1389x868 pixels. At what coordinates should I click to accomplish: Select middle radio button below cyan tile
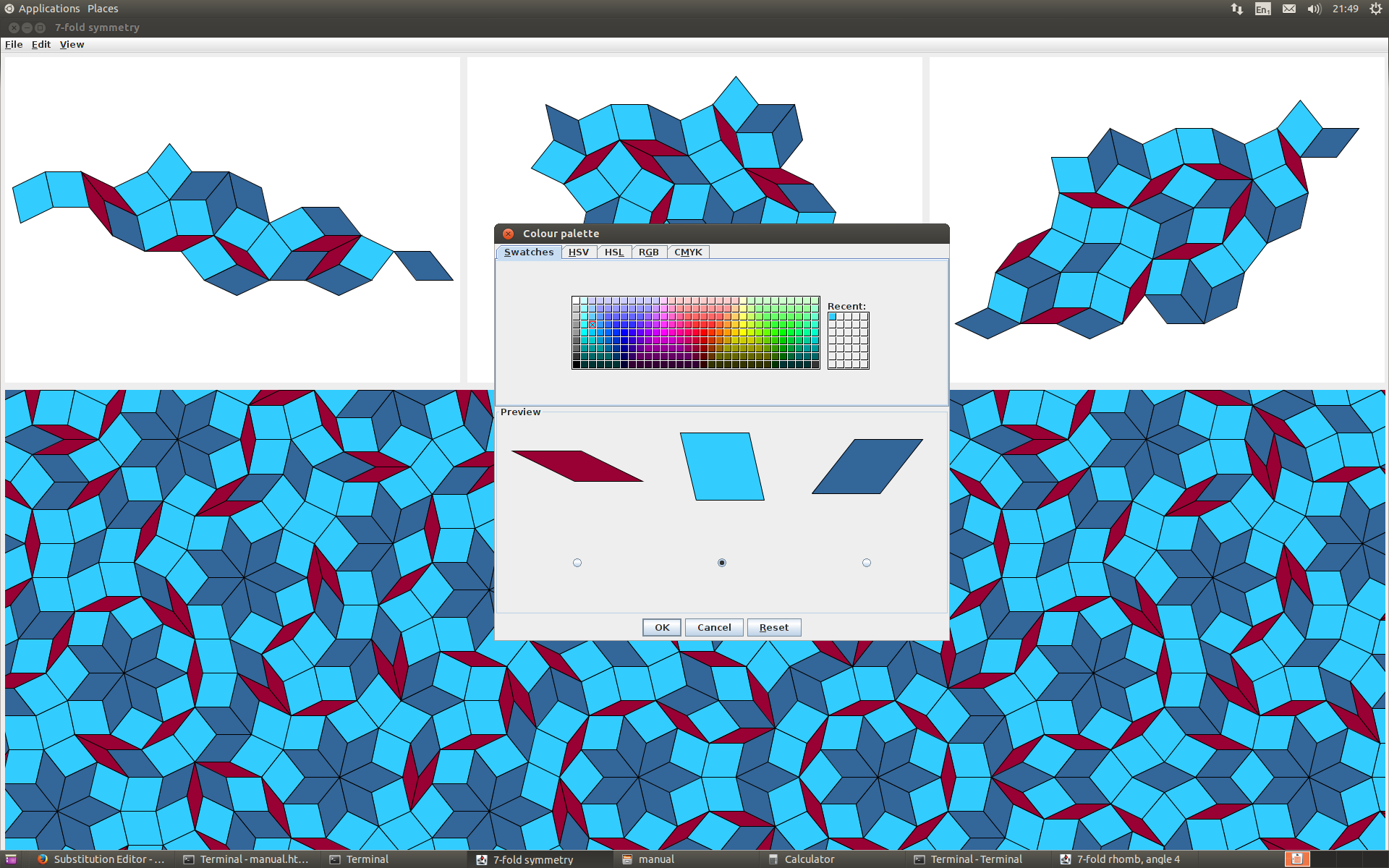(x=721, y=563)
